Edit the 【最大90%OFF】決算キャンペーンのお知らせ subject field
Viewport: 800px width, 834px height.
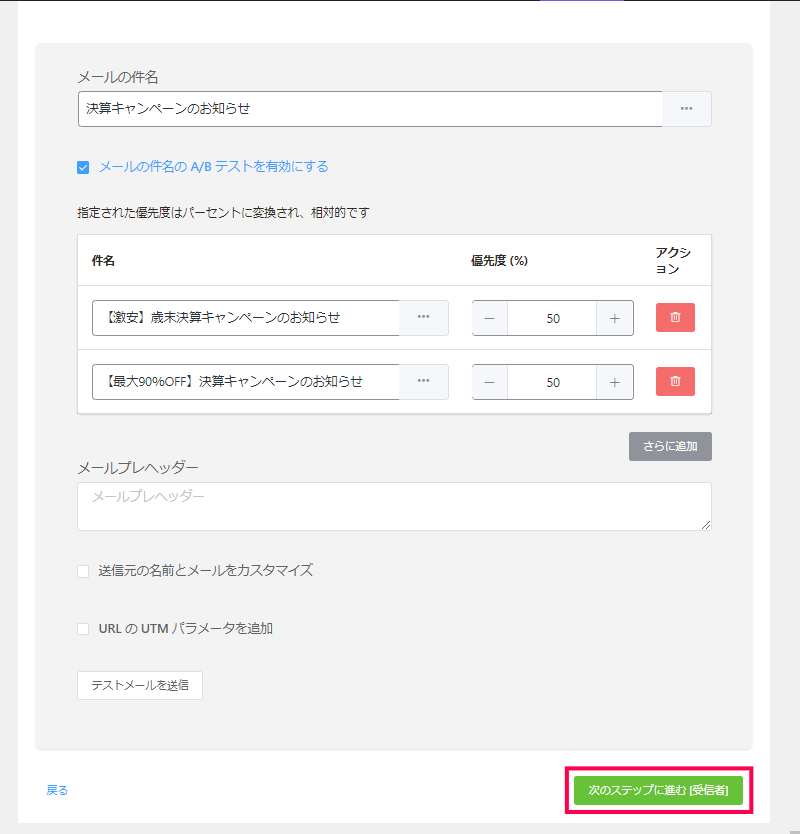[246, 381]
